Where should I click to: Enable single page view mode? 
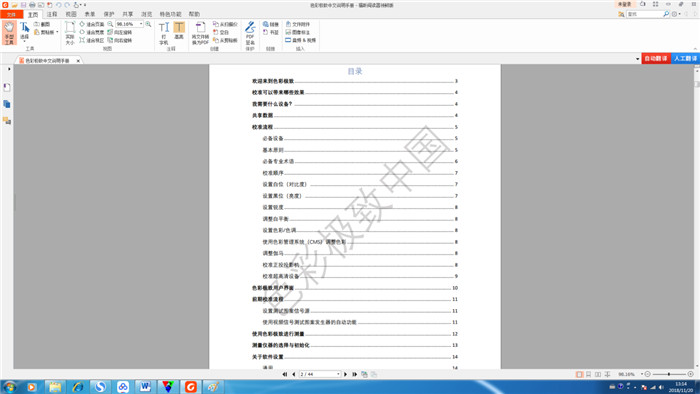click(579, 374)
